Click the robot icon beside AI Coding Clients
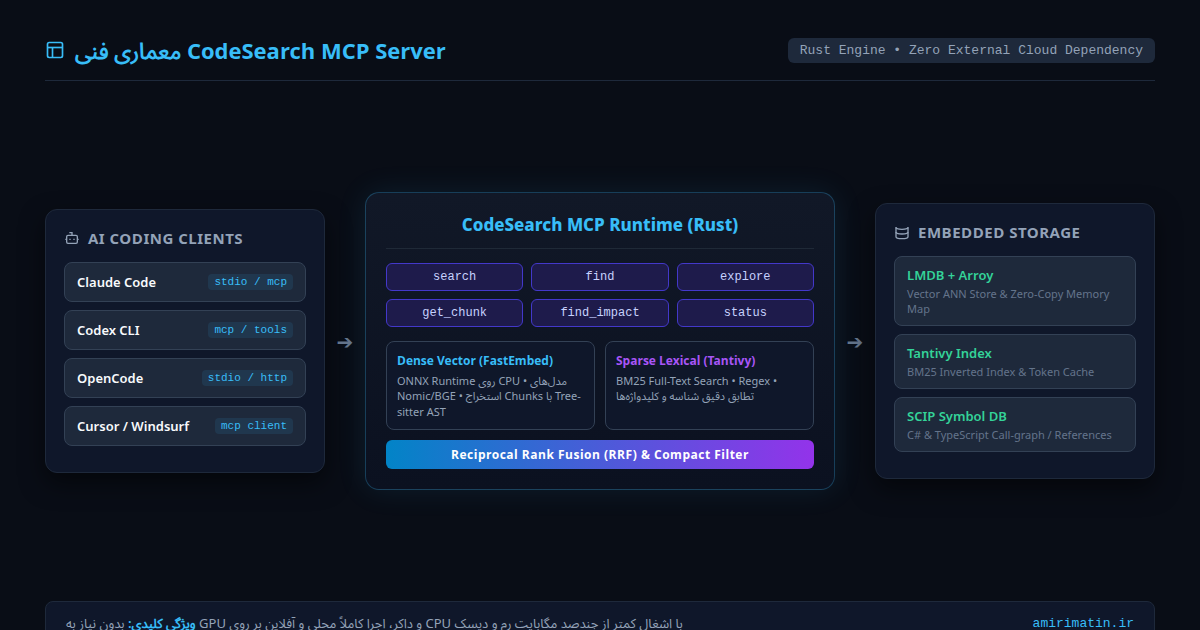The width and height of the screenshot is (1200, 630). tap(72, 239)
